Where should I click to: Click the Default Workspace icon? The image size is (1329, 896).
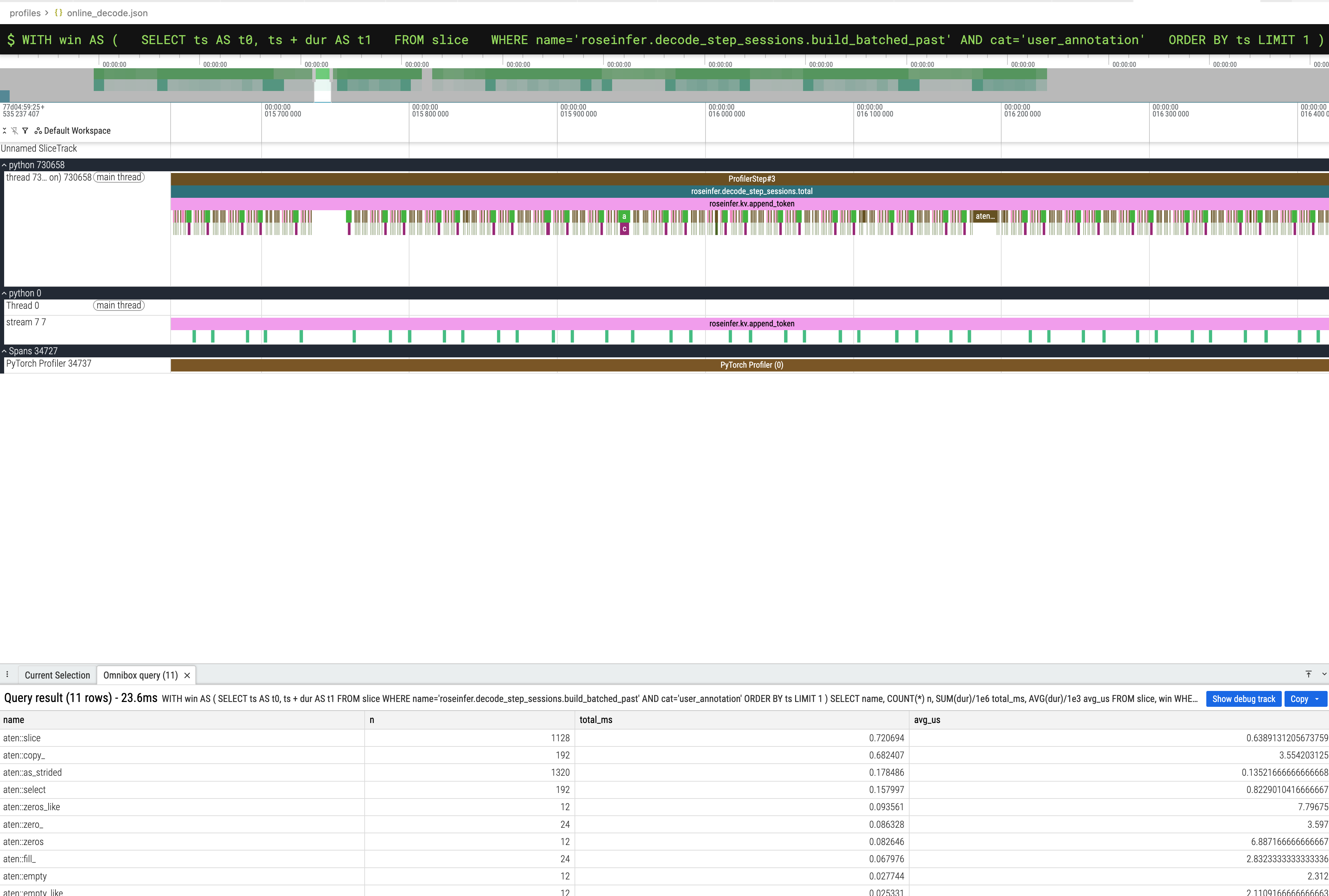coord(38,131)
